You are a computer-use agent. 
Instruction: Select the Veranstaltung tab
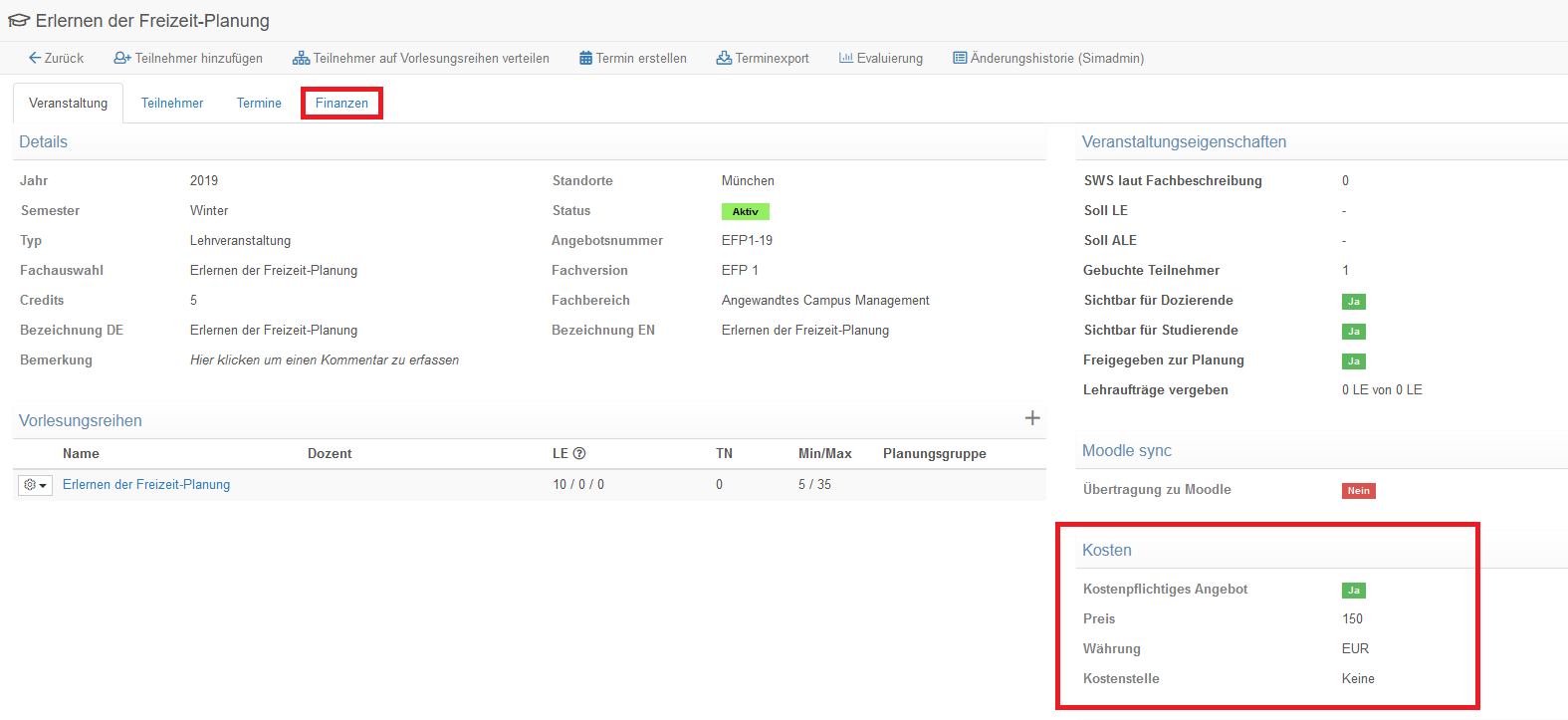point(68,103)
